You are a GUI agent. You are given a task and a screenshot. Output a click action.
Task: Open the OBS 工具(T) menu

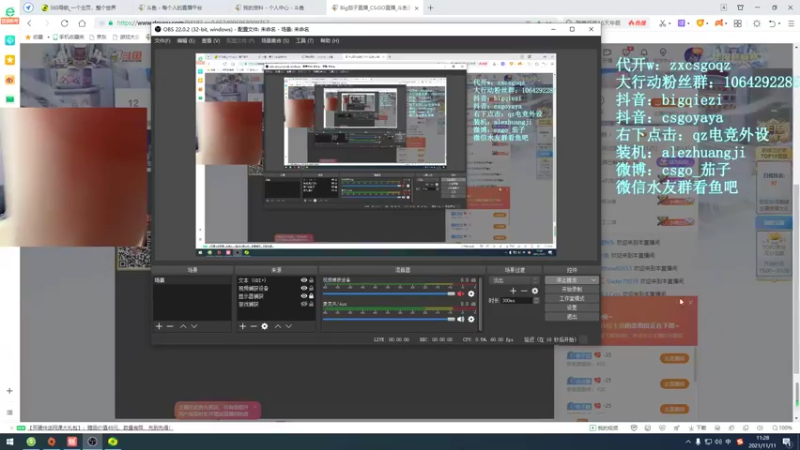305,41
